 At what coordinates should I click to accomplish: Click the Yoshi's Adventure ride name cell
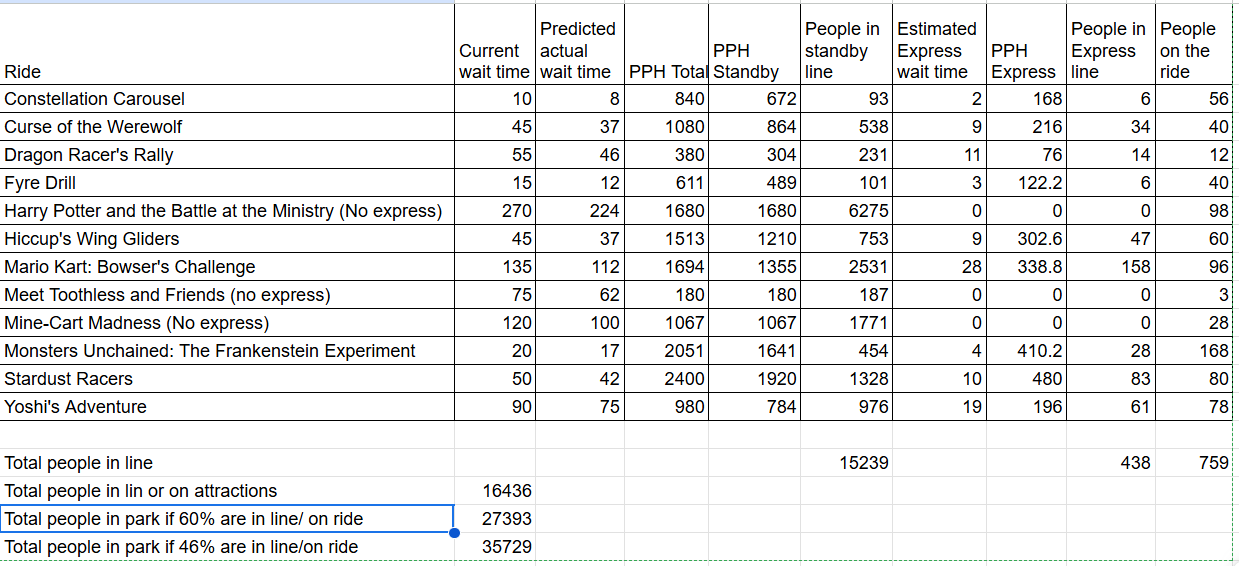[228, 407]
